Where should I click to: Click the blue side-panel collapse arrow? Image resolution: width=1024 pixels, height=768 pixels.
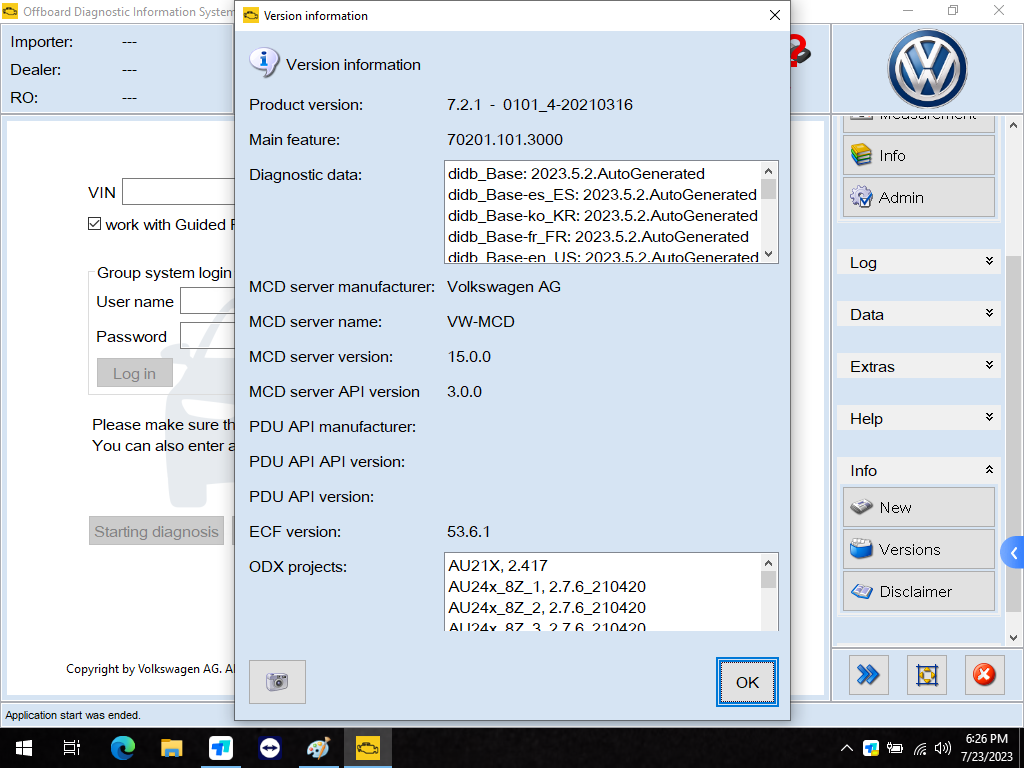1014,552
